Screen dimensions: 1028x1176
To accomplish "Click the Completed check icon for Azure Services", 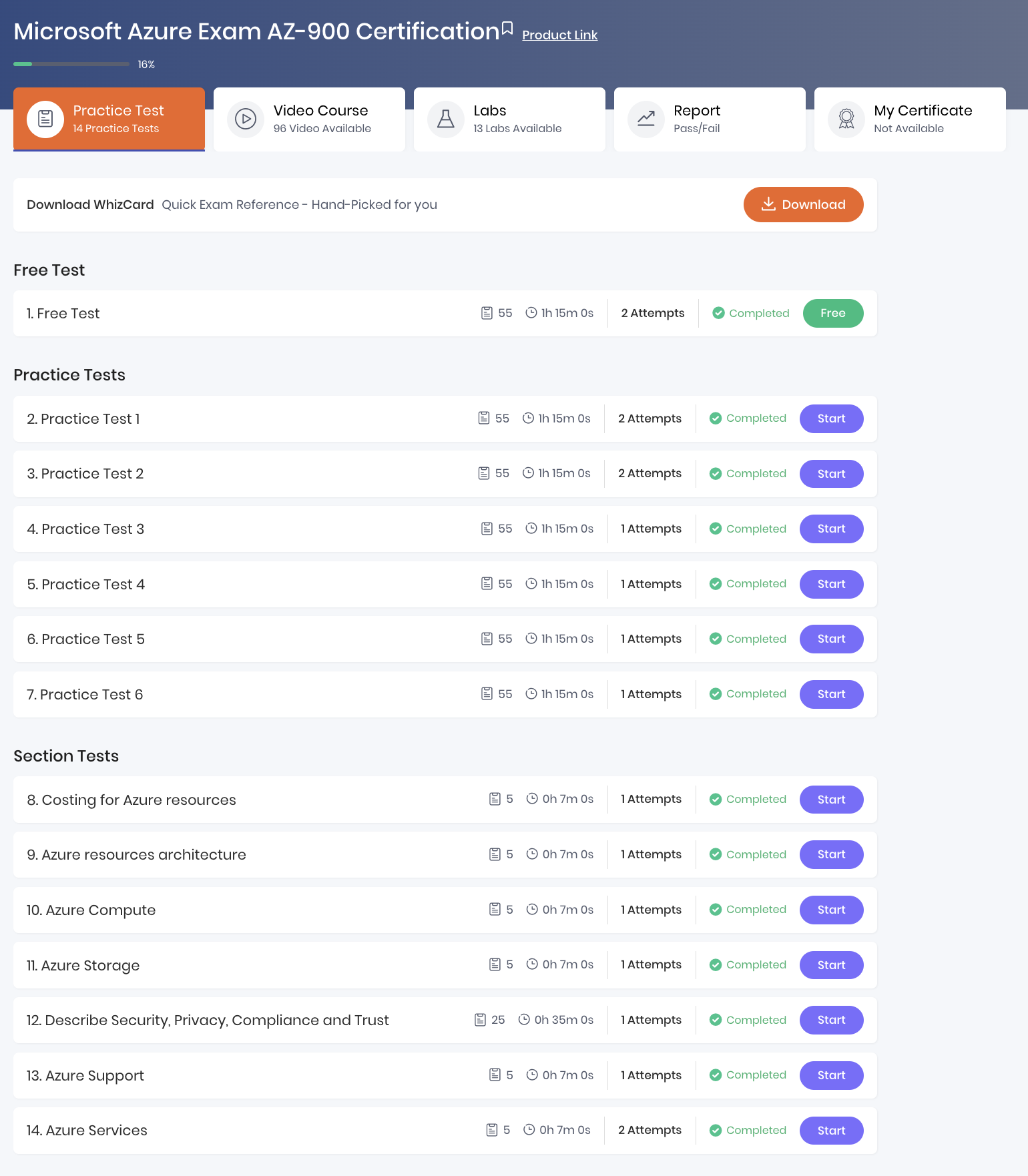I will 716,1131.
